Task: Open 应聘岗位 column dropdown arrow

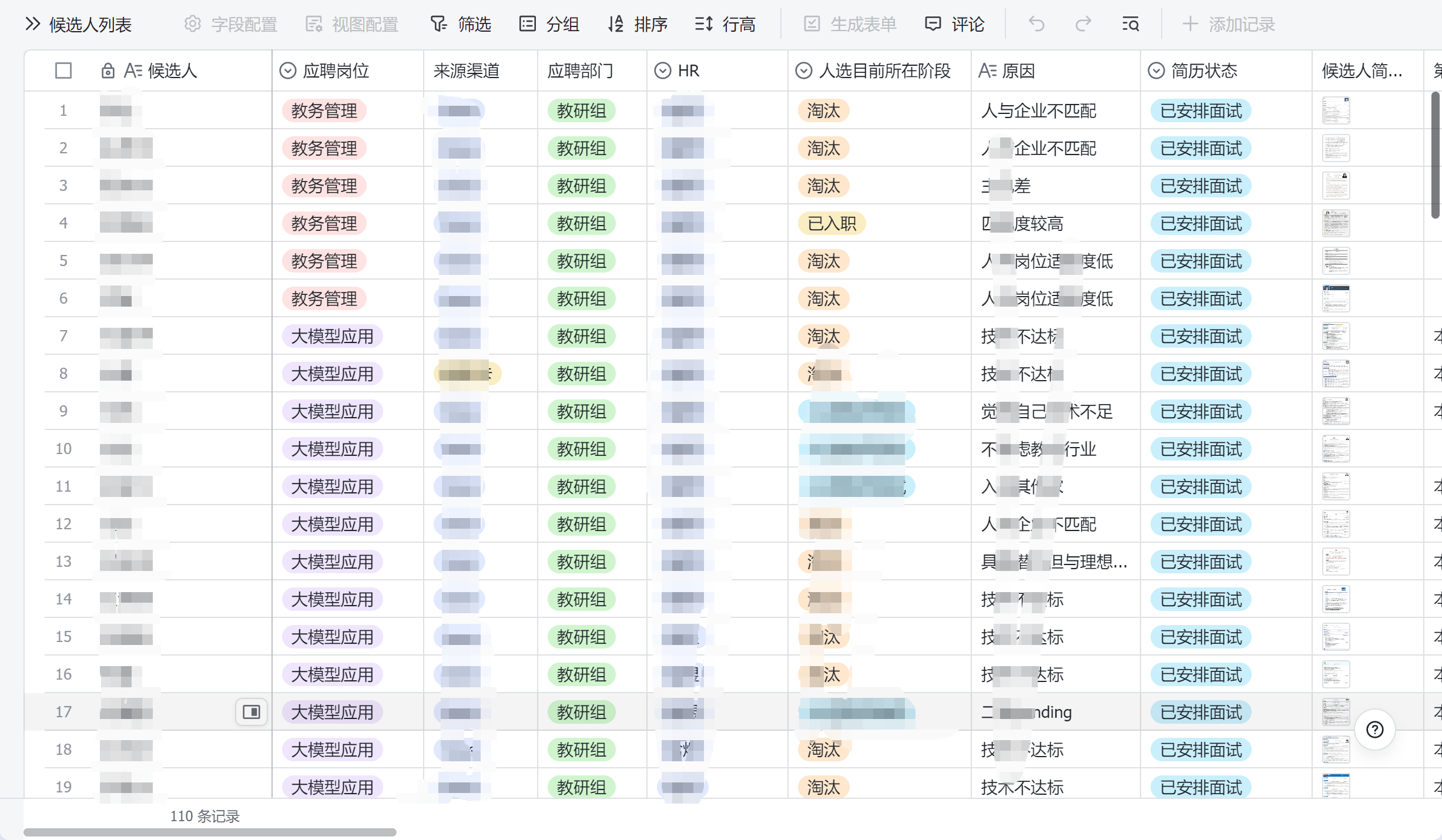Action: pos(287,71)
